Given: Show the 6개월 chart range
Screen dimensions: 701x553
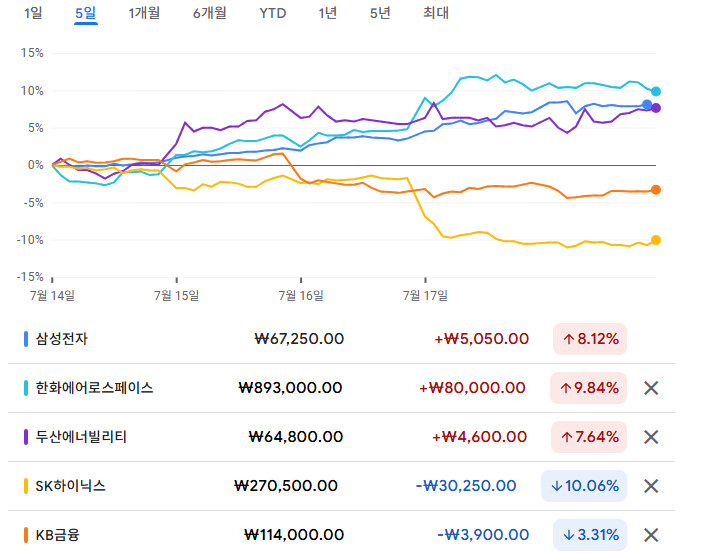Looking at the screenshot, I should click(x=209, y=13).
